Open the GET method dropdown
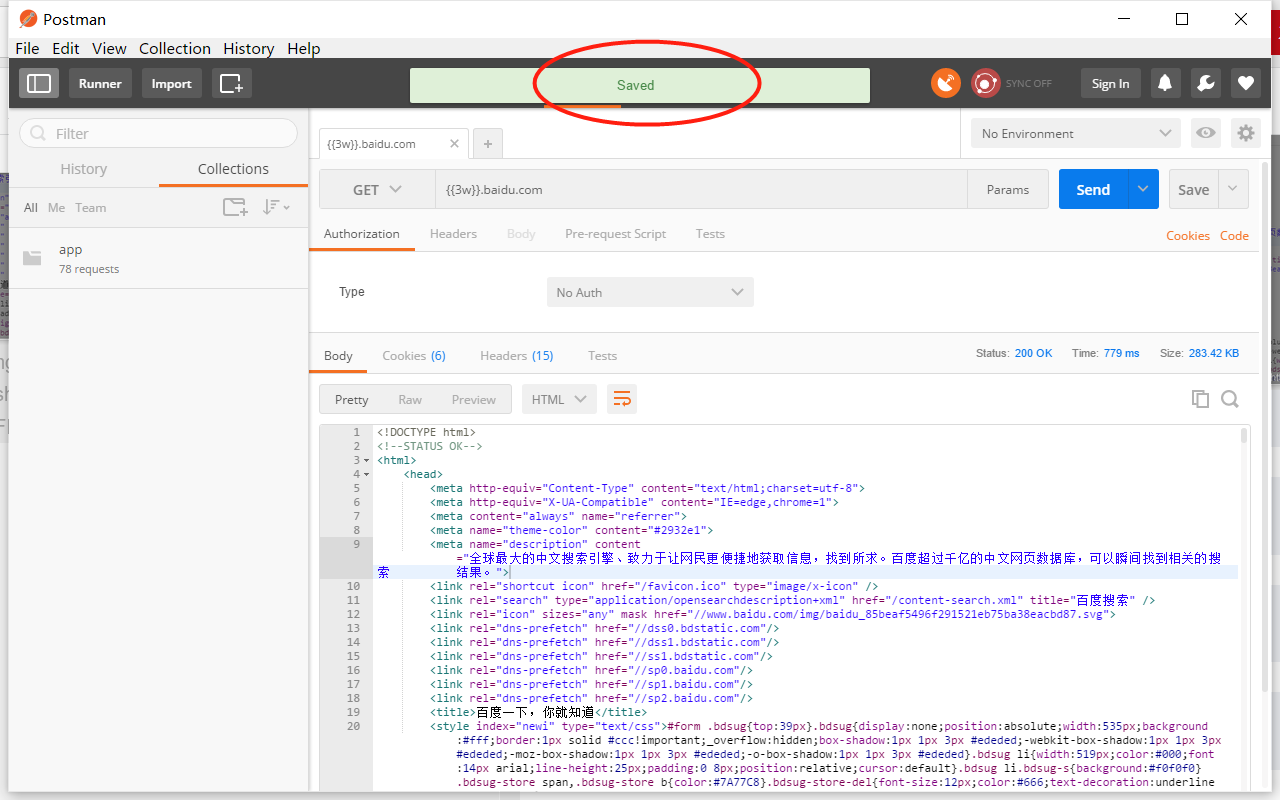This screenshot has width=1280, height=800. (x=377, y=189)
